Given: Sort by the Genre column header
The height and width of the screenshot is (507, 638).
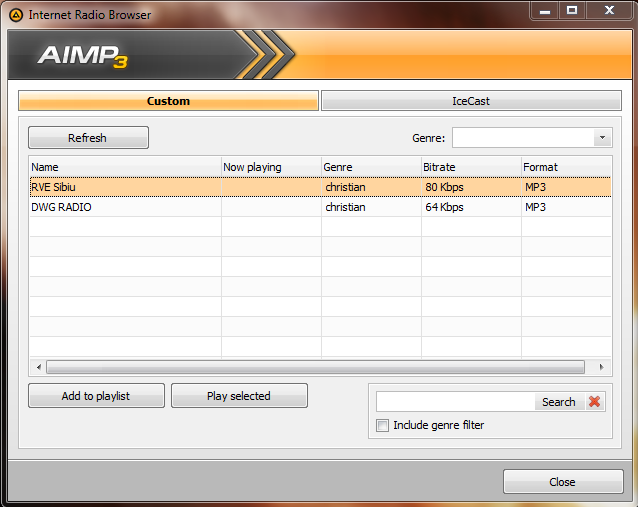Looking at the screenshot, I should [371, 167].
